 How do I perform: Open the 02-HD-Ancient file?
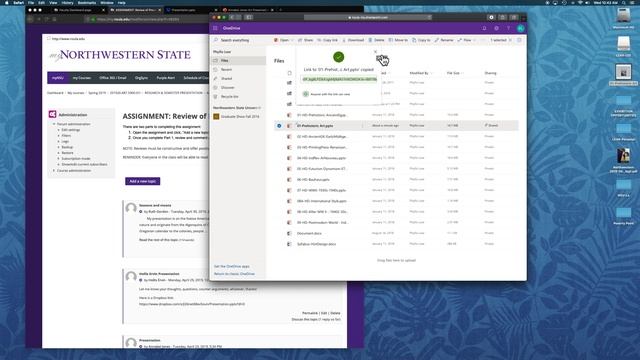tap(322, 136)
